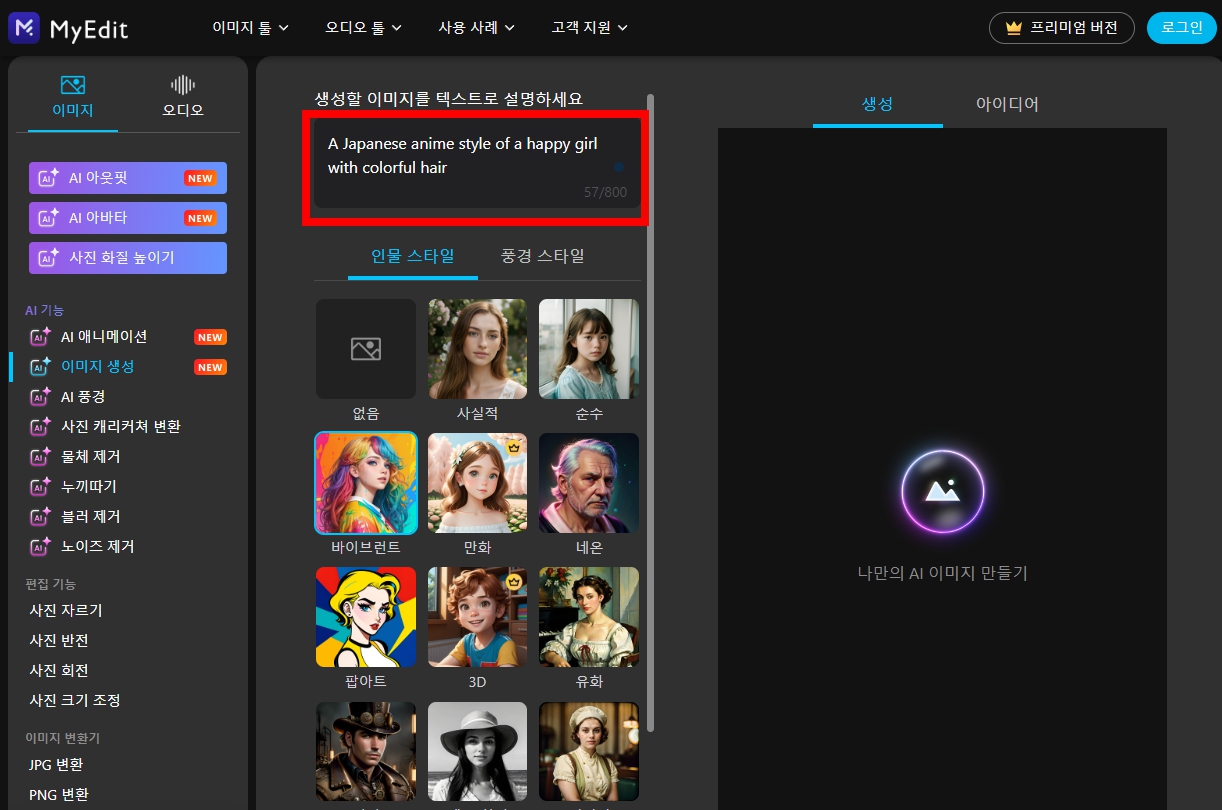The image size is (1222, 810).
Task: Expand the 고객 지원 menu
Action: (x=591, y=28)
